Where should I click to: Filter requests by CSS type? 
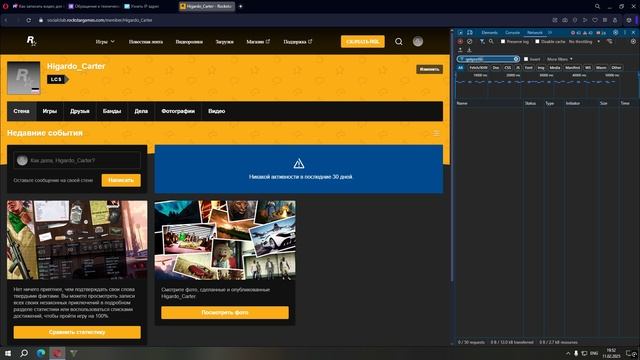pos(507,68)
